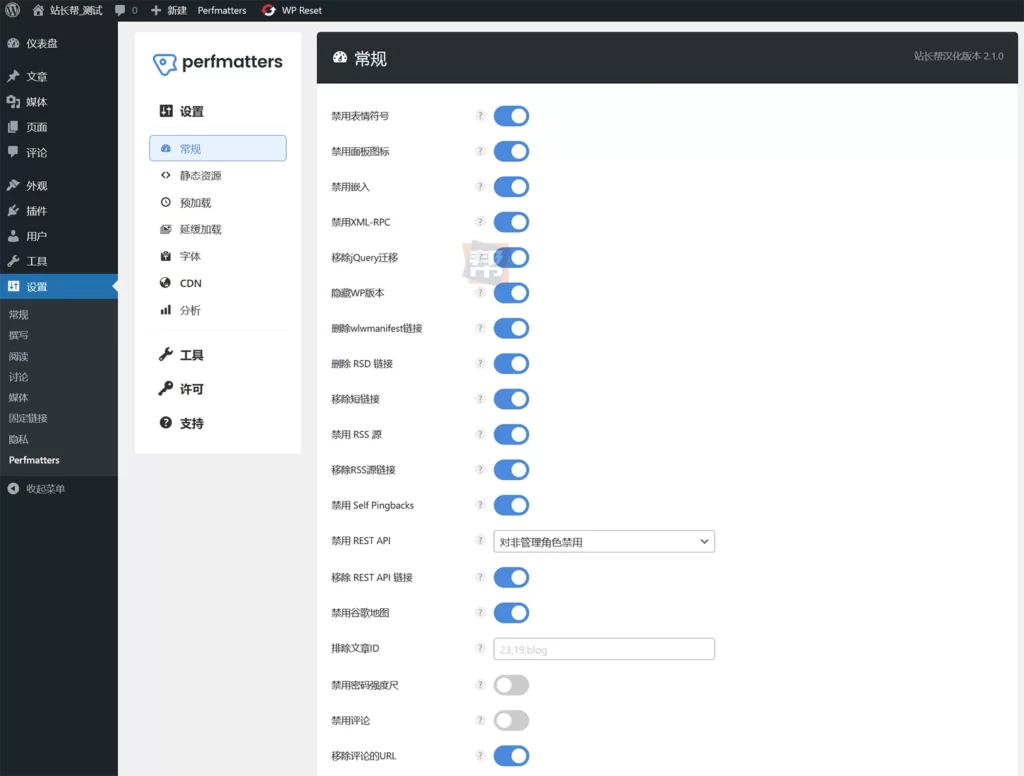Image resolution: width=1024 pixels, height=776 pixels.
Task: Toggle the 禁用面板图标 switch
Action: (511, 151)
